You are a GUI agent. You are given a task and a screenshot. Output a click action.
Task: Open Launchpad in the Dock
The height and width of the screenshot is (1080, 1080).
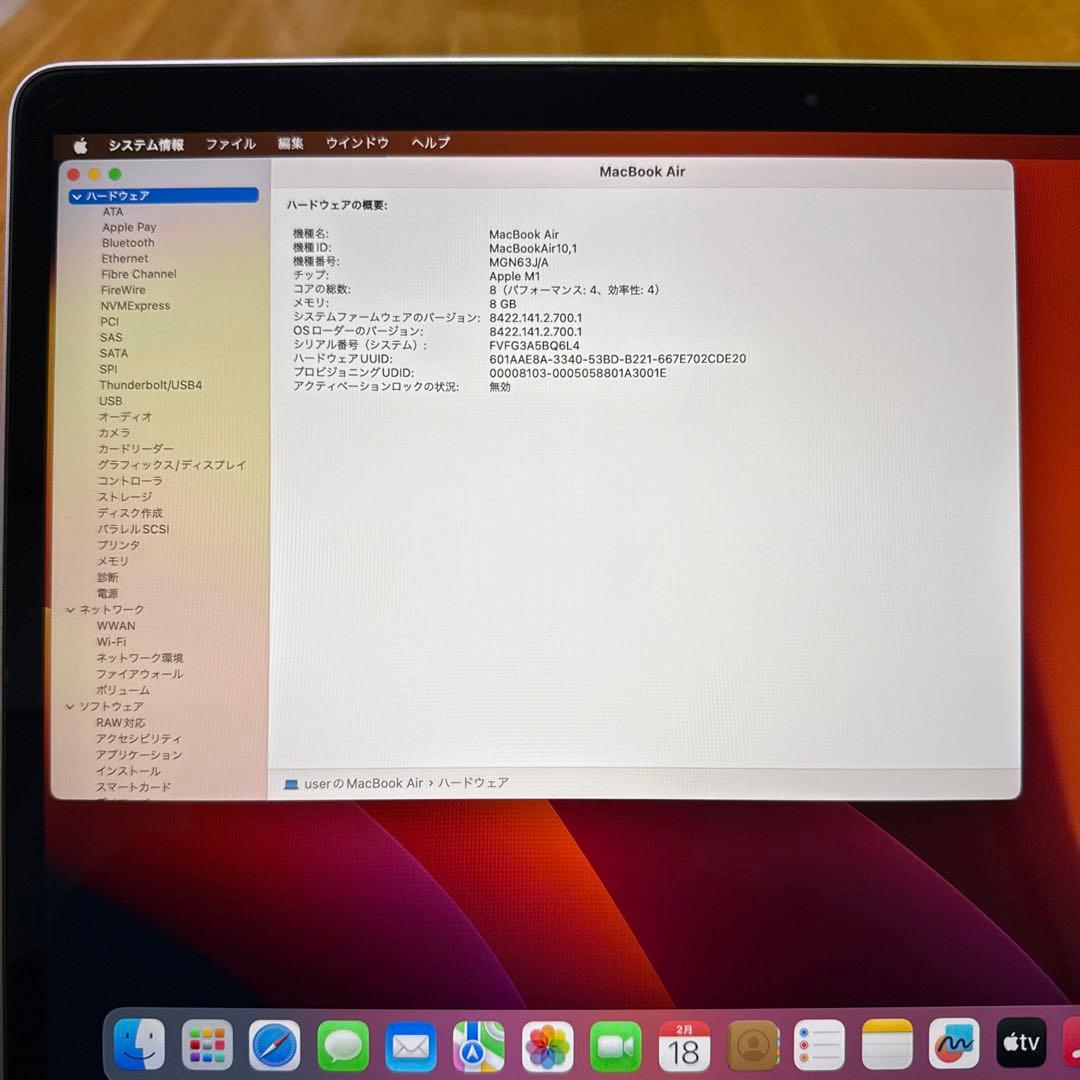(x=207, y=1044)
